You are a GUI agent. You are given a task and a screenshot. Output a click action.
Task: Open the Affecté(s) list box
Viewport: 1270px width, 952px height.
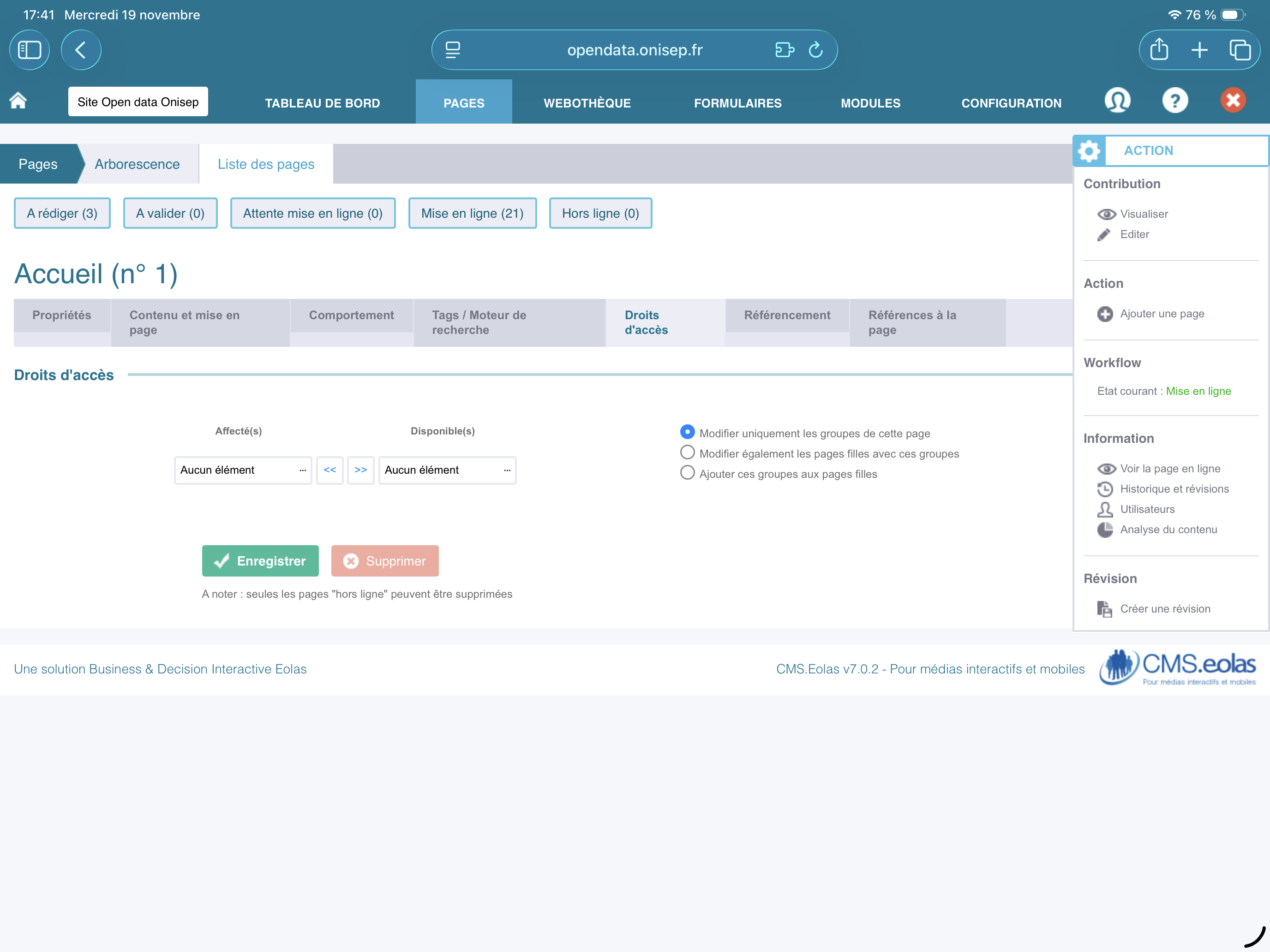coord(243,470)
